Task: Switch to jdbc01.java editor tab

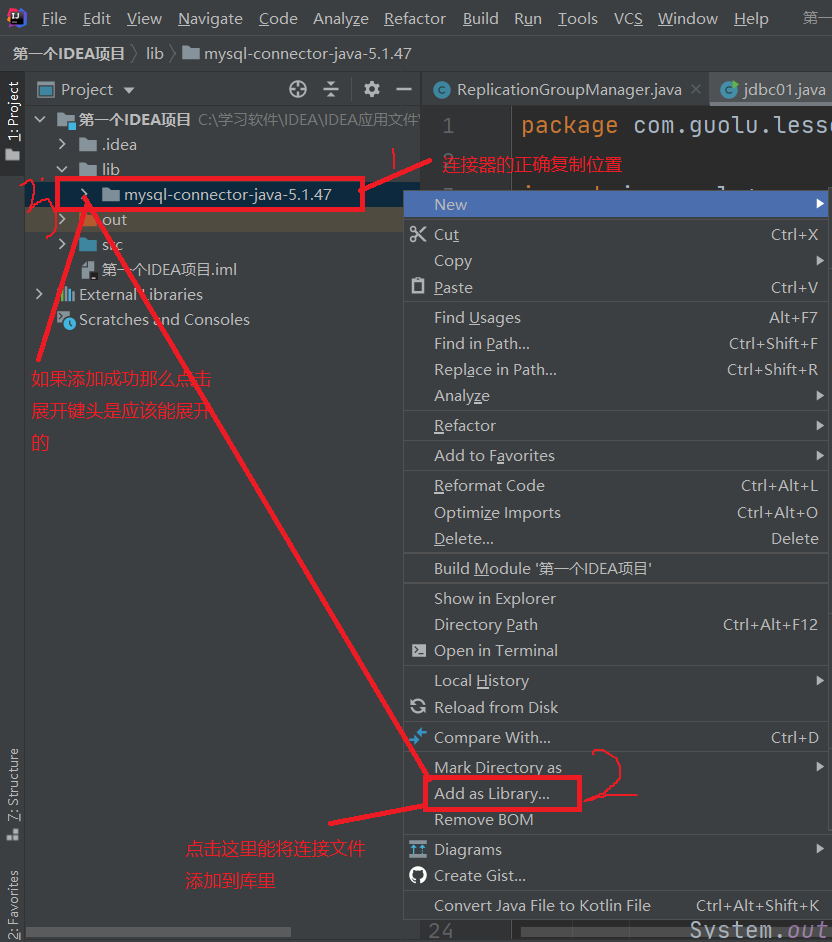Action: coord(772,90)
